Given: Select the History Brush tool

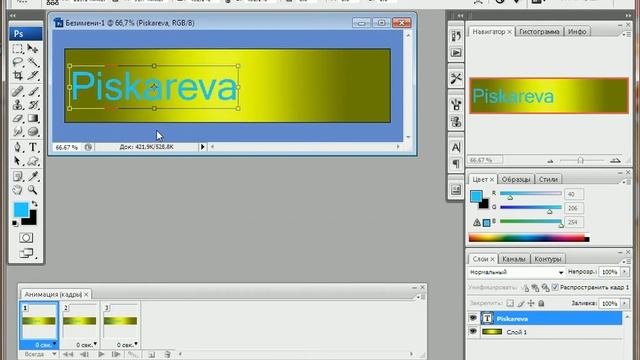Looking at the screenshot, I should [33, 104].
